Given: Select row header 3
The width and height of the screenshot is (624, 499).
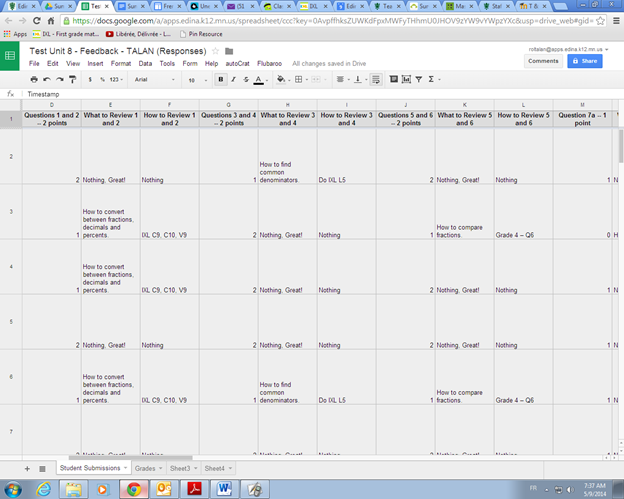Looking at the screenshot, I should 11,212.
